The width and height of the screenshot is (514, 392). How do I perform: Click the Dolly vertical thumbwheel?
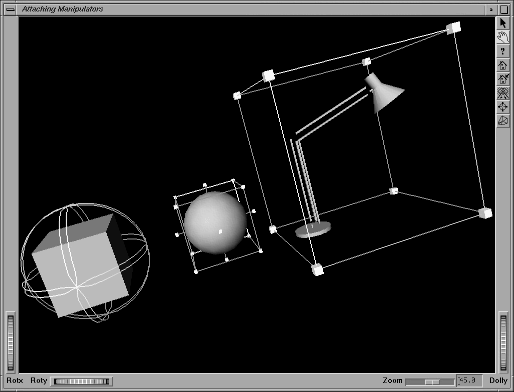click(503, 342)
